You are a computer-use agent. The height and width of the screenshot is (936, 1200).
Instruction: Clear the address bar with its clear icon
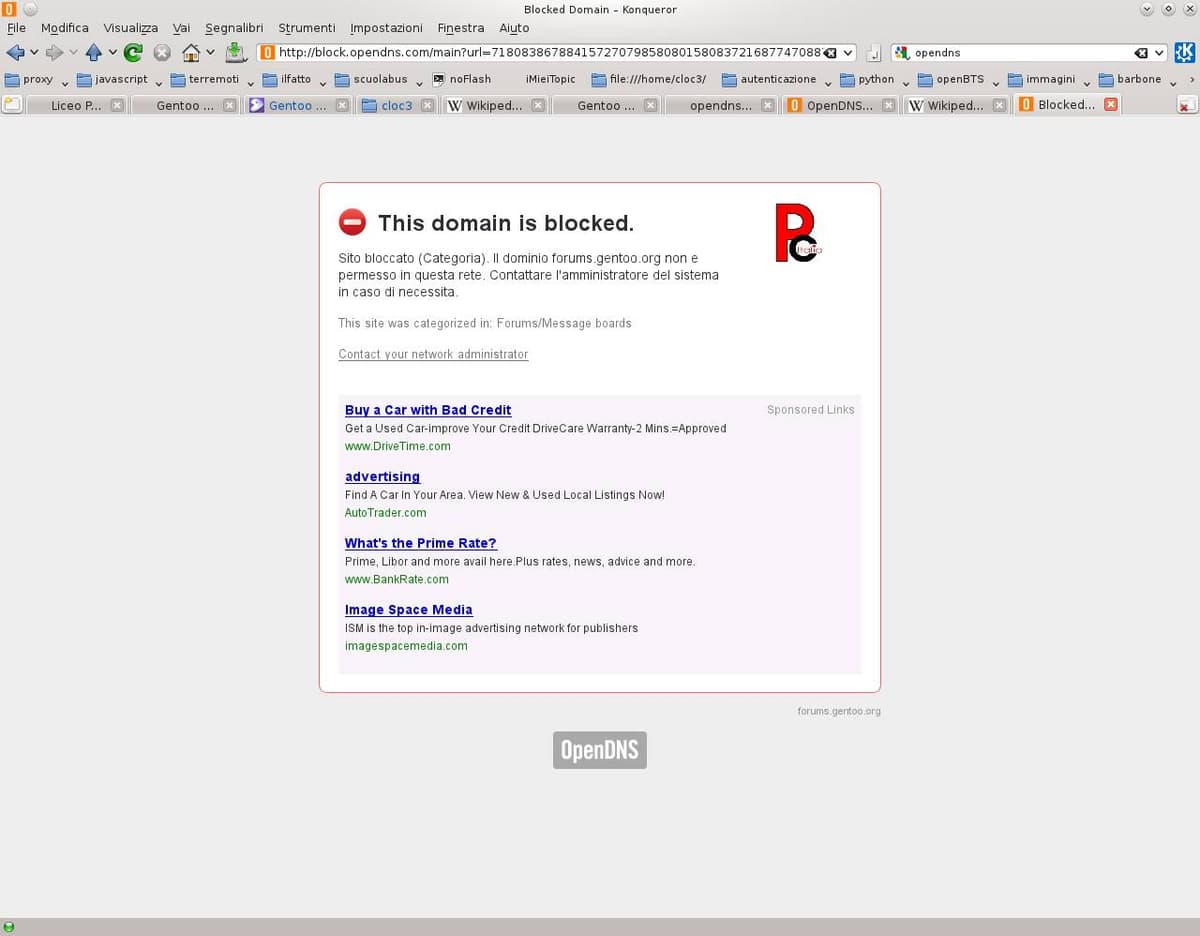[x=830, y=53]
